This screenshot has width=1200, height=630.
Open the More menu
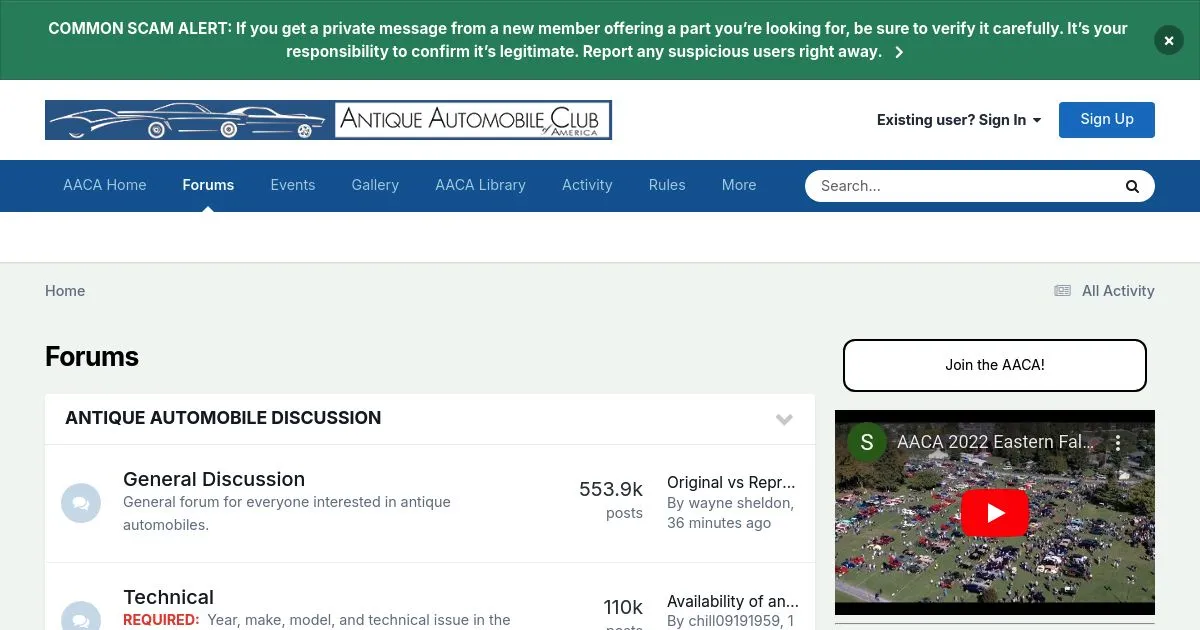[x=739, y=185]
